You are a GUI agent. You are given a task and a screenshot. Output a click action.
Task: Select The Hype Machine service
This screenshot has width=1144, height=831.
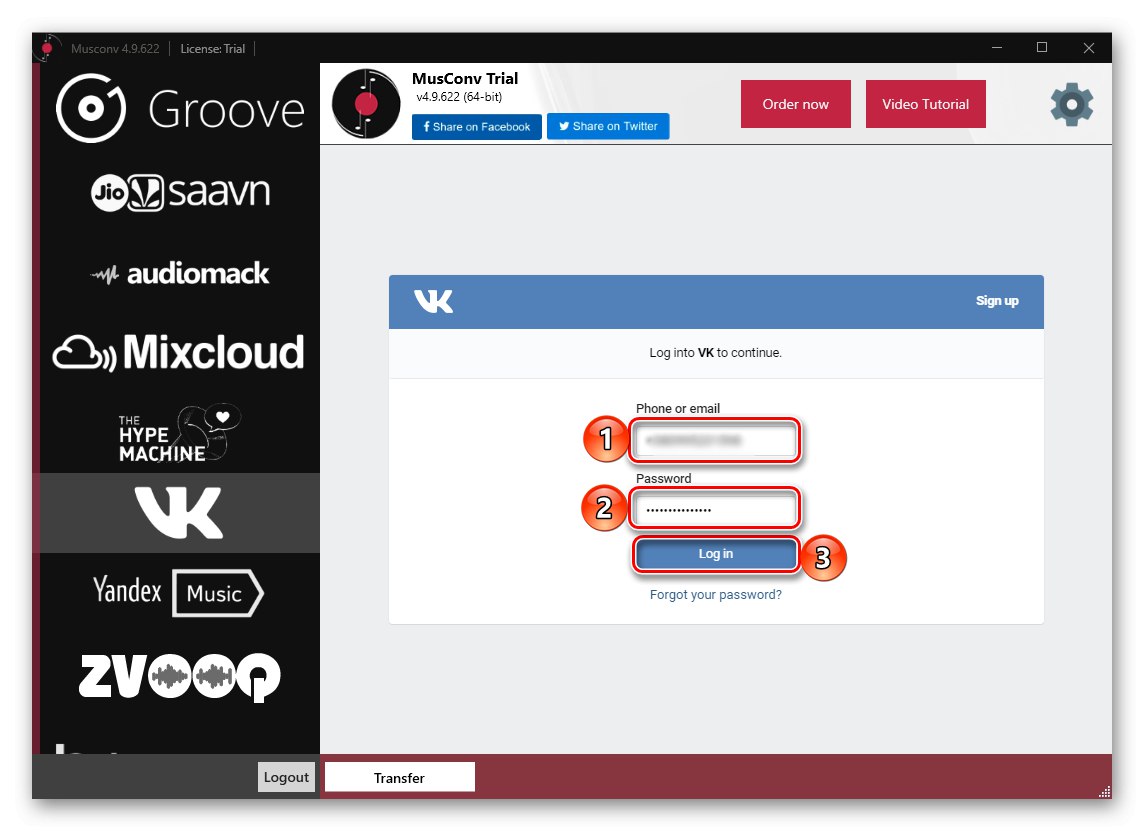coord(179,433)
